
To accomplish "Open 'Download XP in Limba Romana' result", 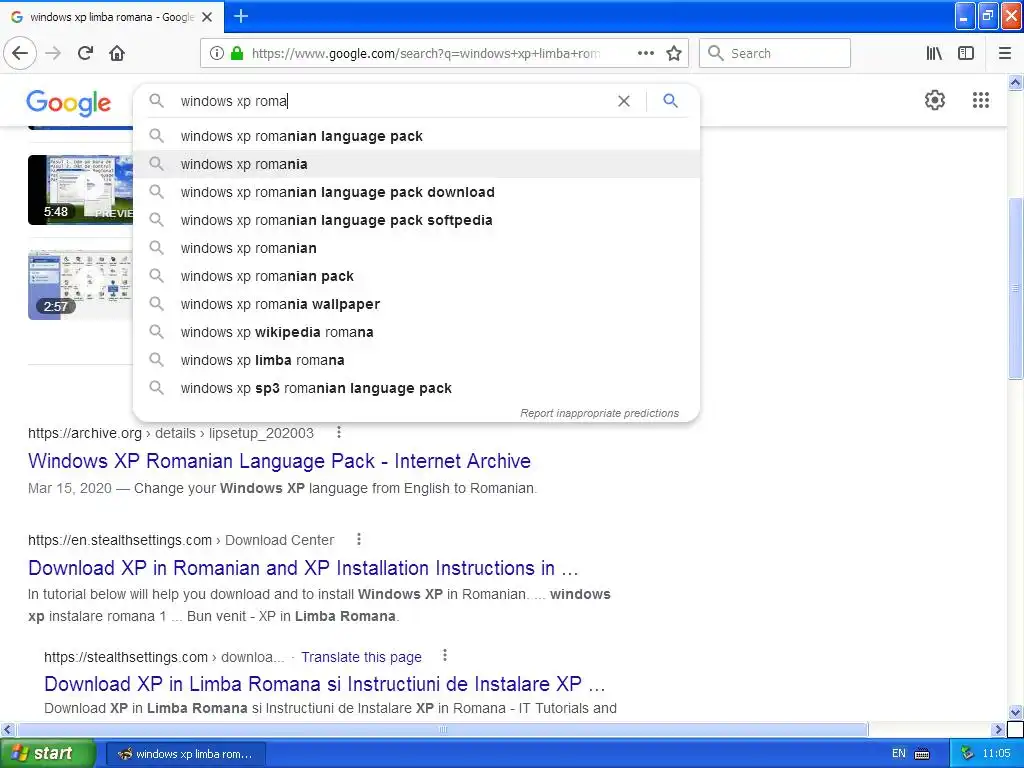I will (325, 684).
